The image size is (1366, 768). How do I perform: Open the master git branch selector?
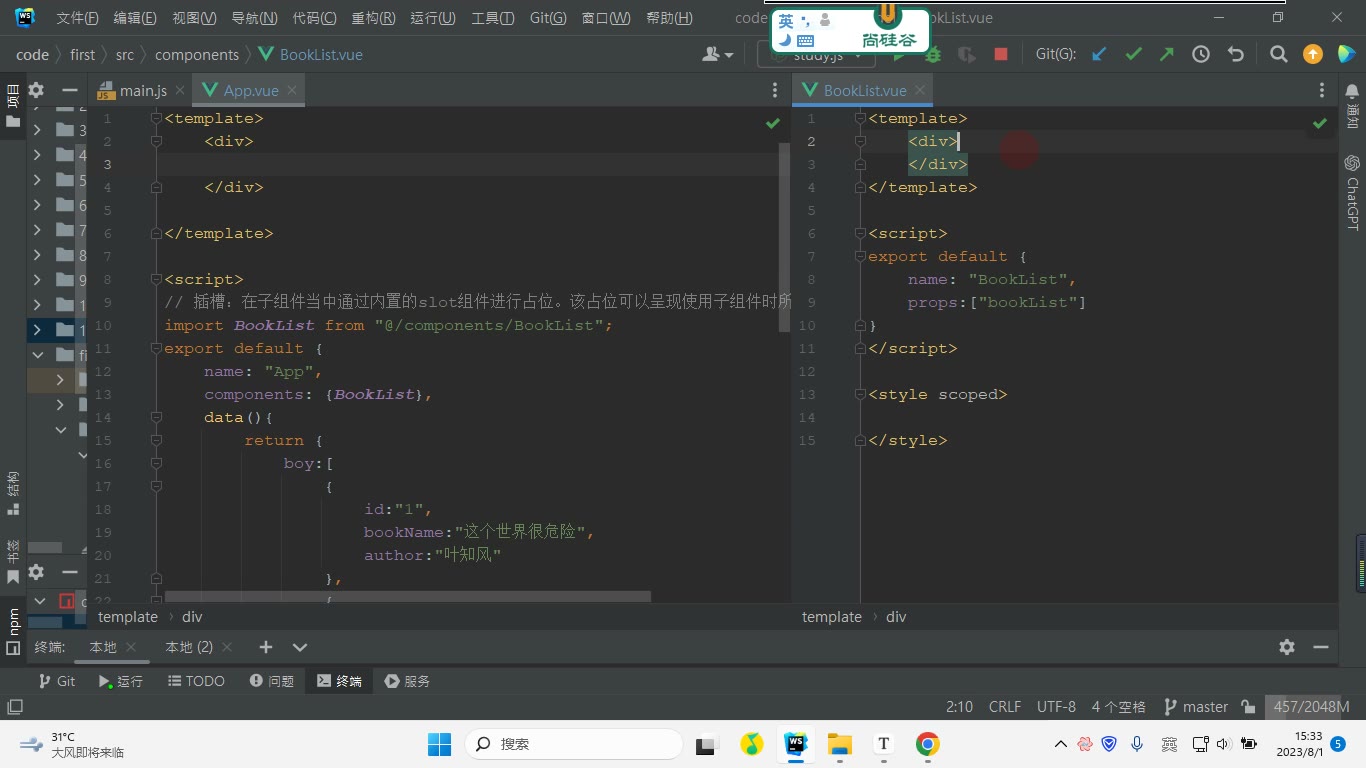pyautogui.click(x=1196, y=707)
